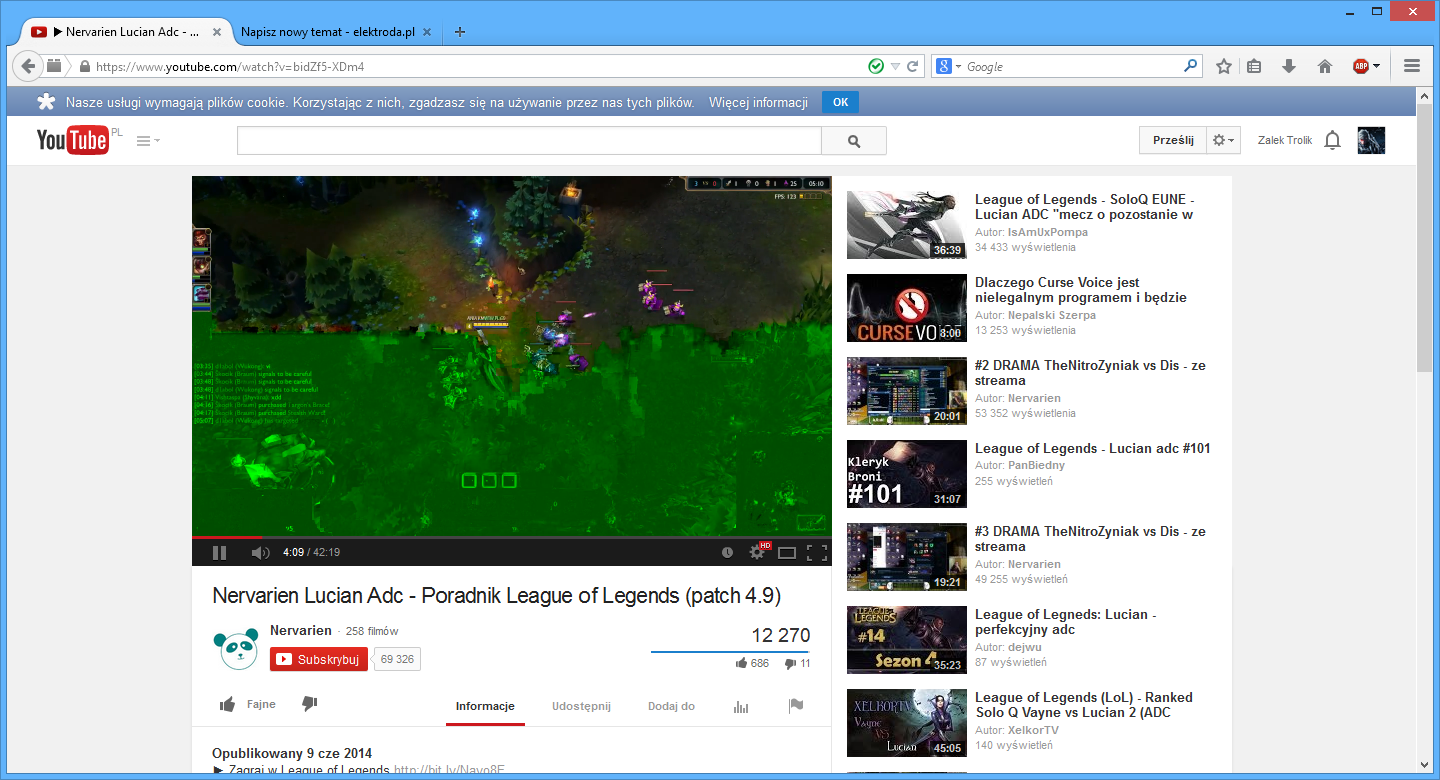Image resolution: width=1440 pixels, height=780 pixels.
Task: Click the Subskrybuj button
Action: [x=319, y=659]
